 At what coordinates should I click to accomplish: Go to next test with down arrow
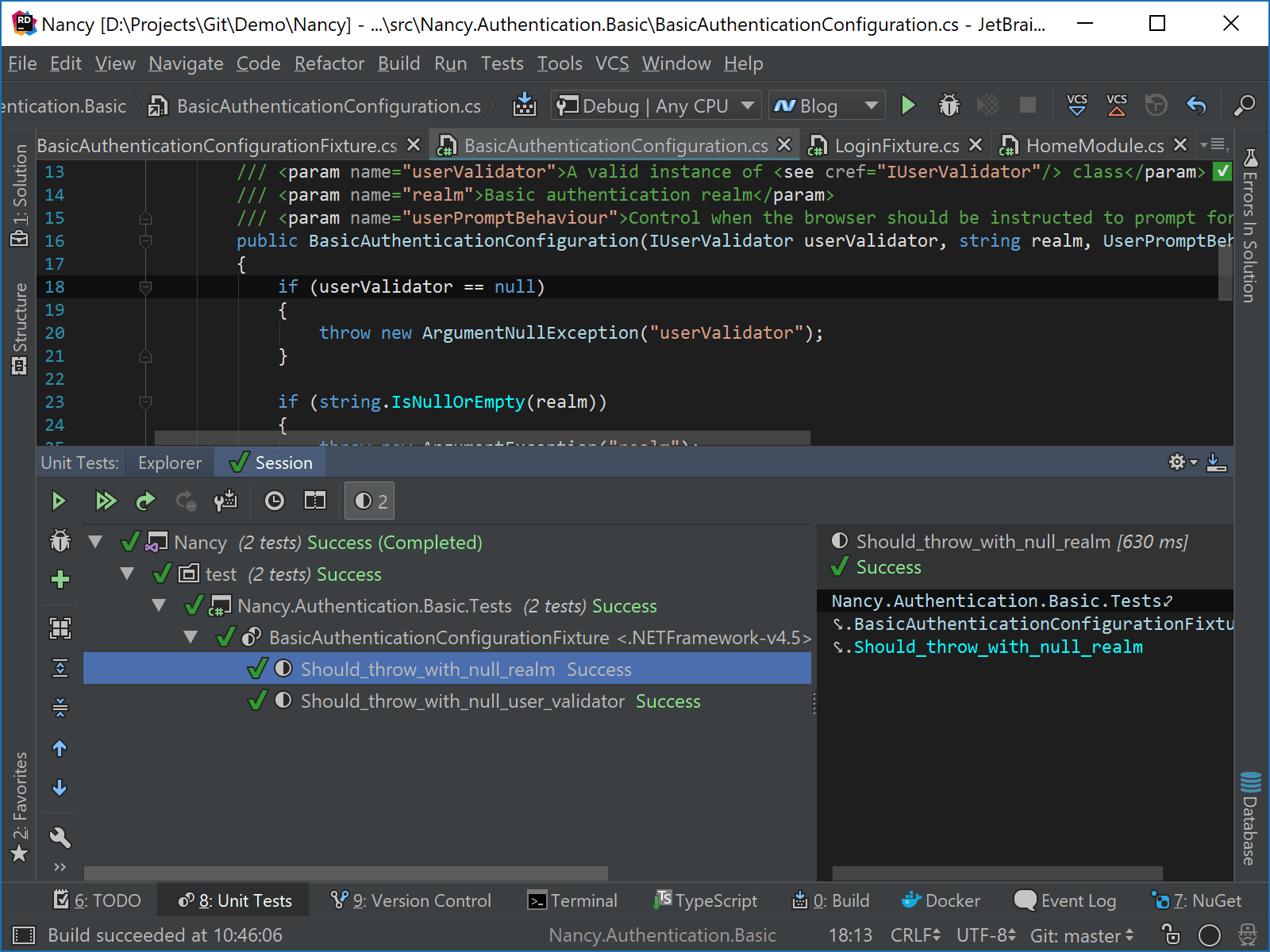click(x=60, y=788)
